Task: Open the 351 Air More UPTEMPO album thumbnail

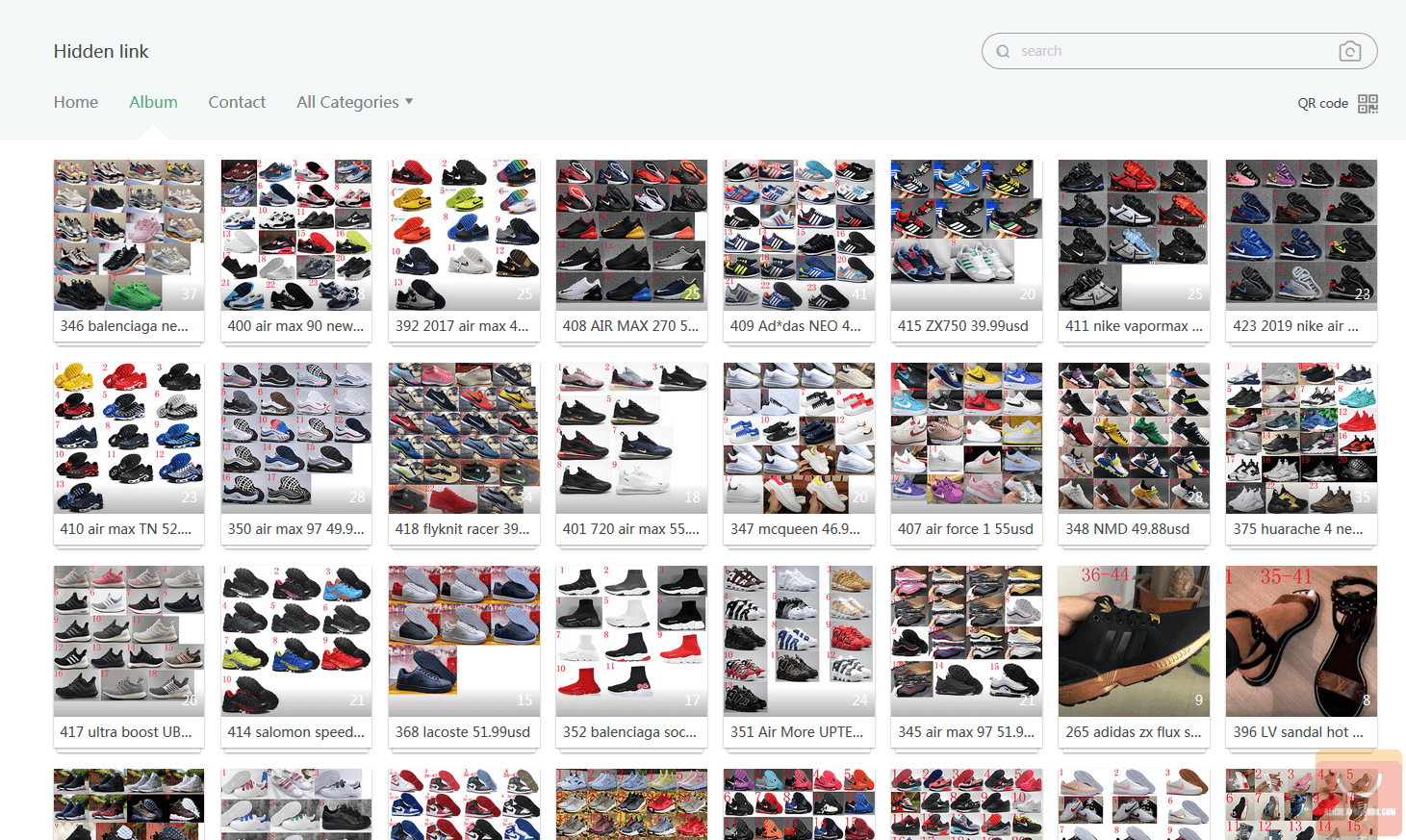Action: point(799,641)
